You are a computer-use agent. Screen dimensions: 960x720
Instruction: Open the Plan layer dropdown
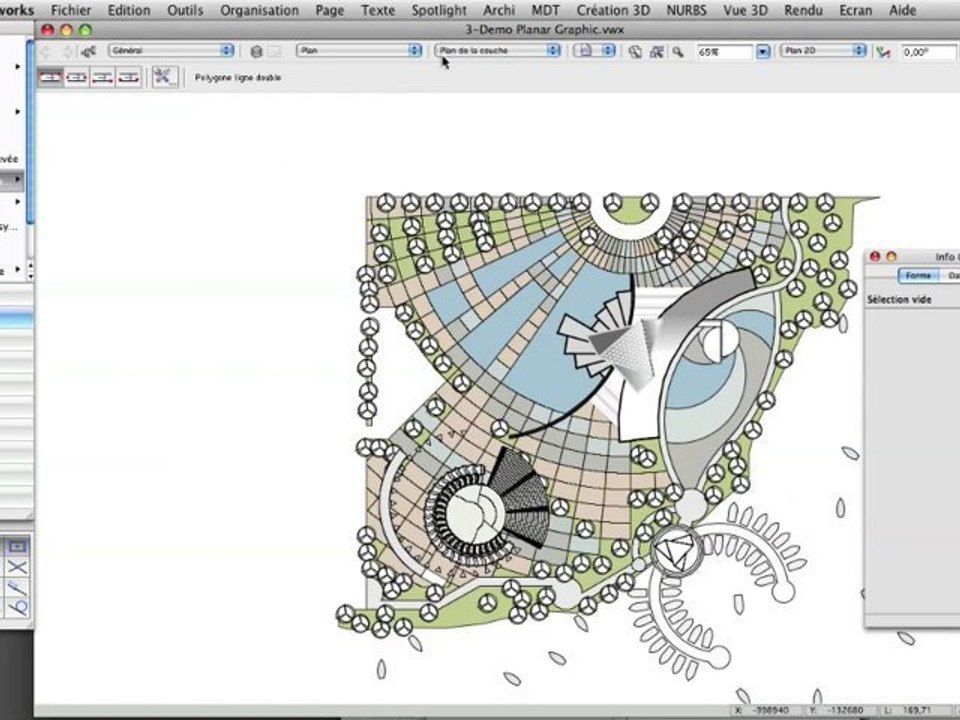[x=359, y=50]
